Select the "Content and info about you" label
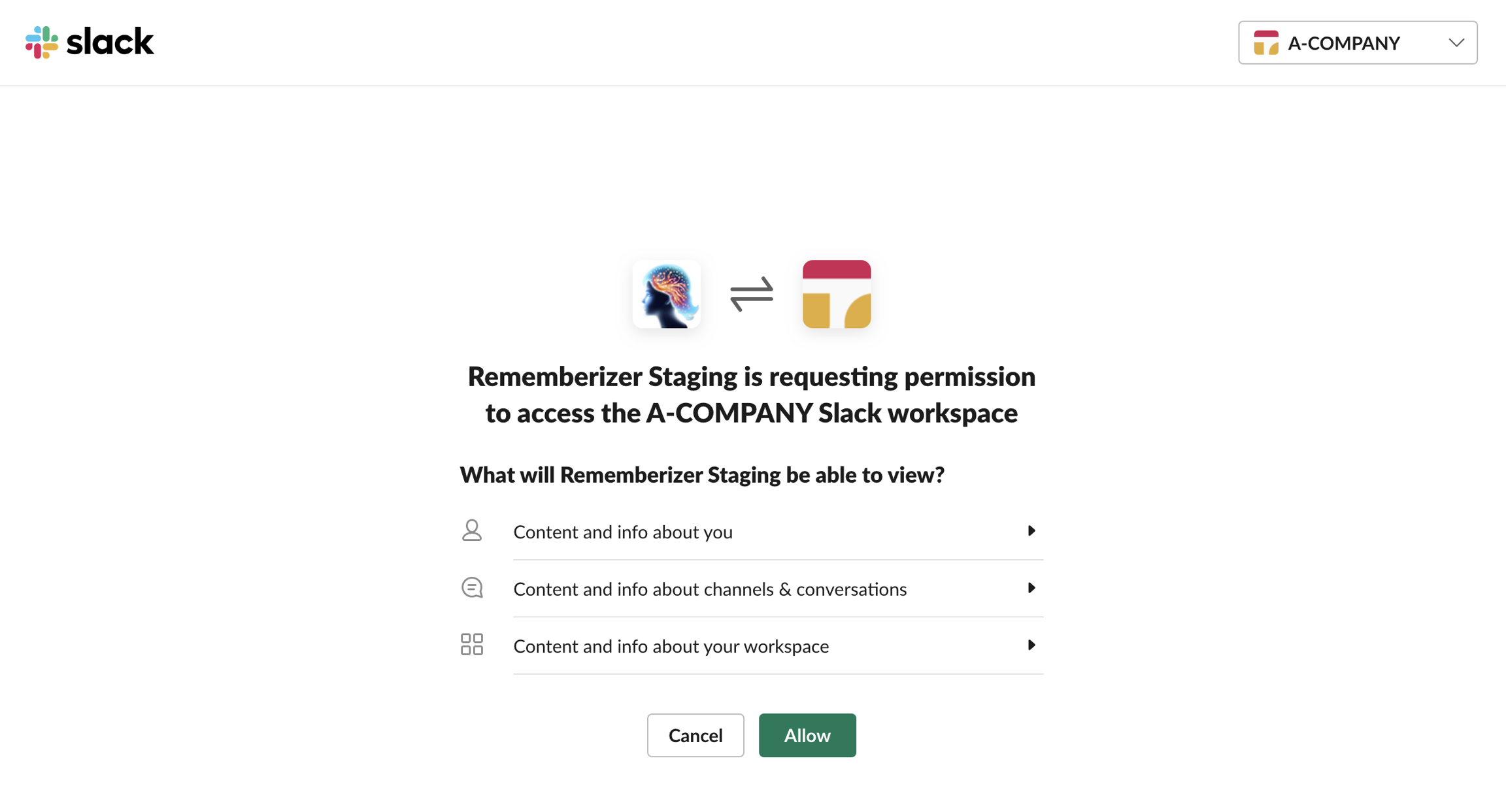The height and width of the screenshot is (812, 1506). (622, 532)
